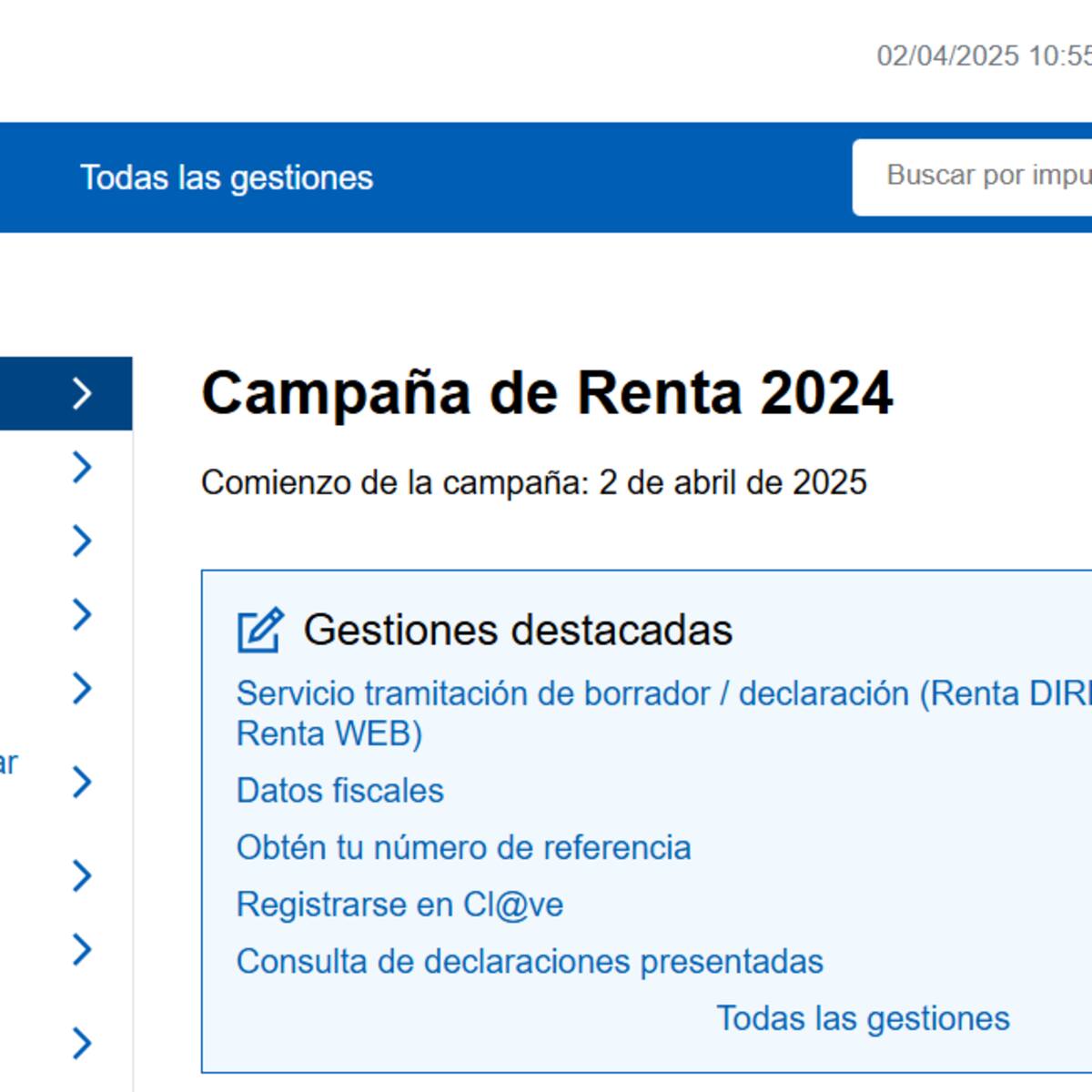
Task: Follow Todas las gestiones link inside highlighted box
Action: click(863, 1018)
